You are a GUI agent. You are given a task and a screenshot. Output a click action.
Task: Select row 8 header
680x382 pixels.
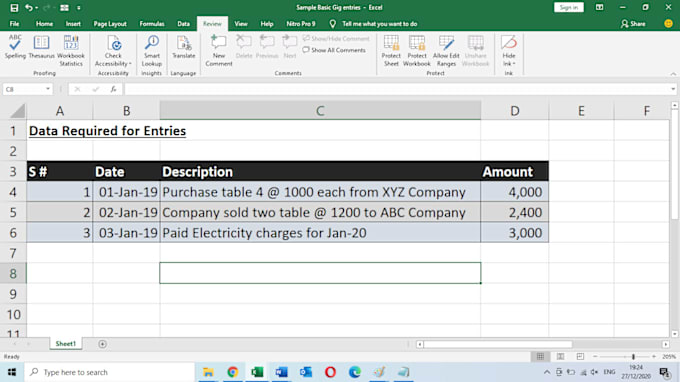click(x=13, y=274)
